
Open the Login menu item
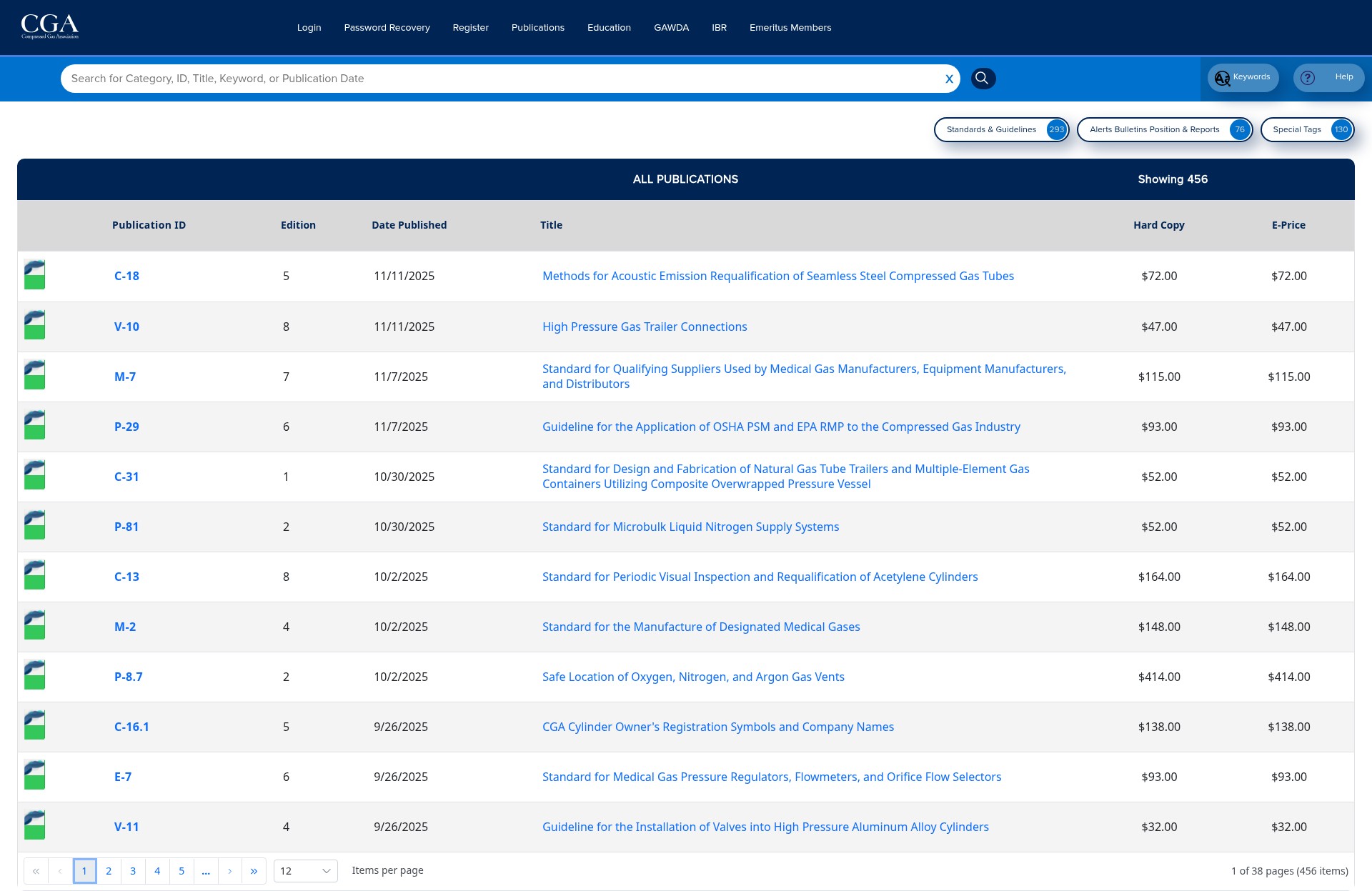309,27
